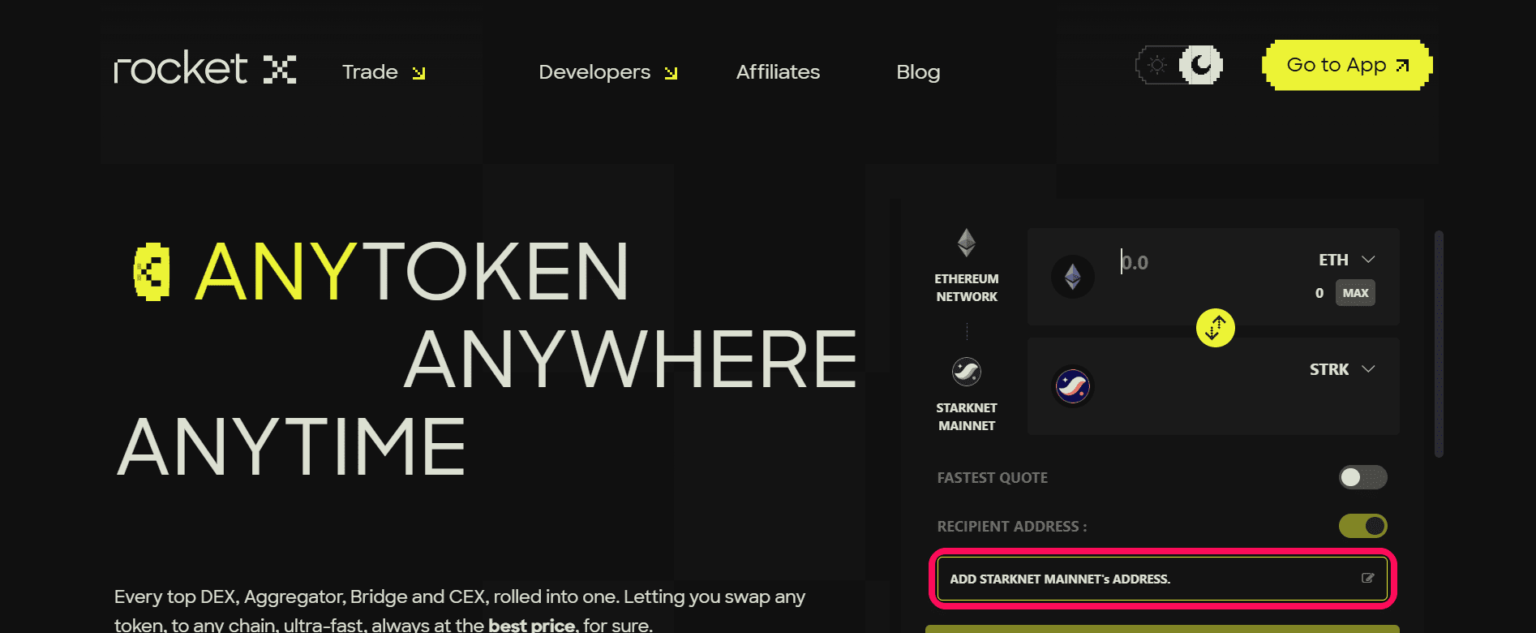The width and height of the screenshot is (1536, 633).
Task: Click the MAX balance button
Action: pyautogui.click(x=1355, y=292)
